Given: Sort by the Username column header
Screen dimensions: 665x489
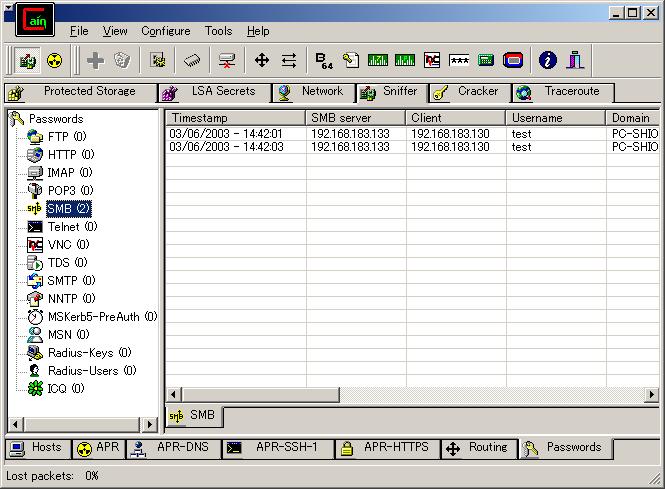Looking at the screenshot, I should coord(556,118).
